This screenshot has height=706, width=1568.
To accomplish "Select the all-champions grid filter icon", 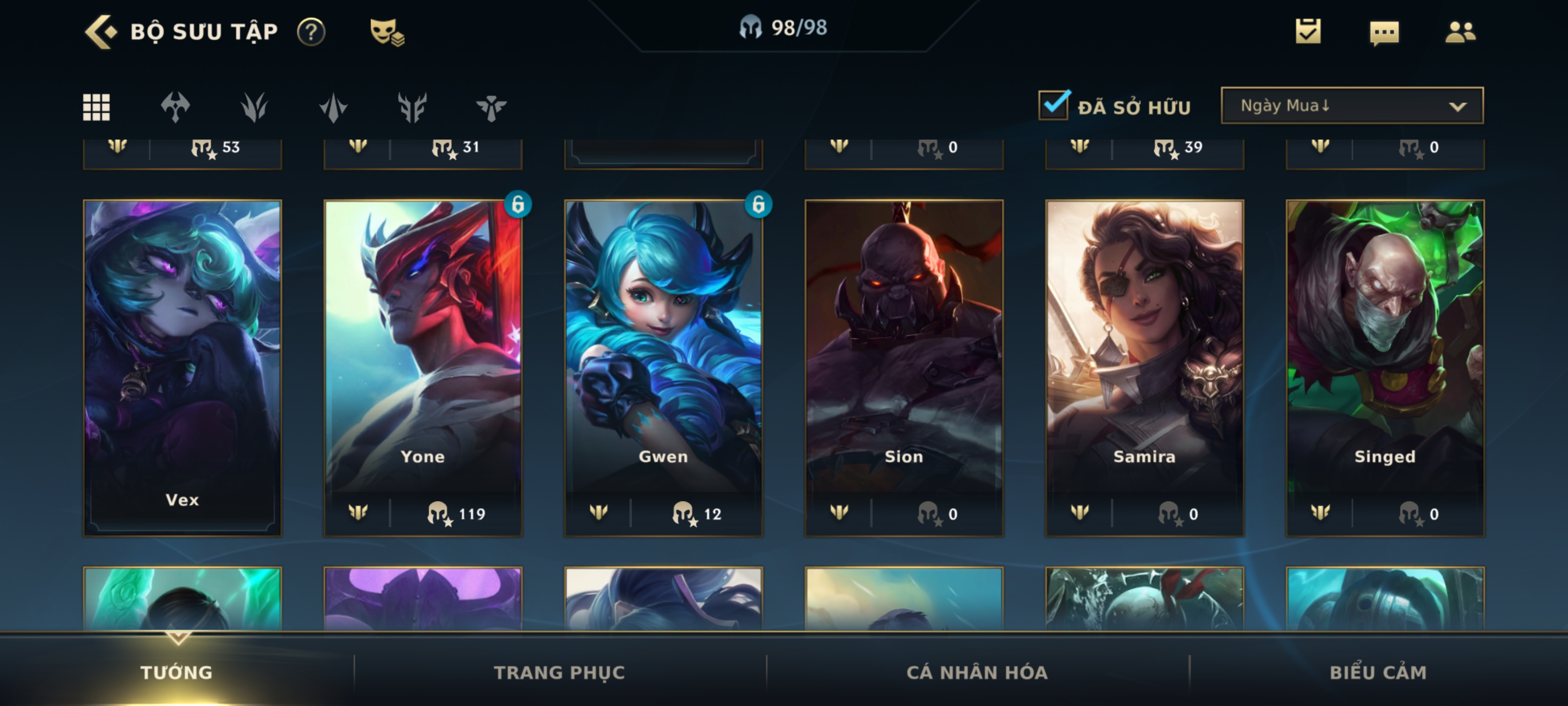I will tap(96, 107).
